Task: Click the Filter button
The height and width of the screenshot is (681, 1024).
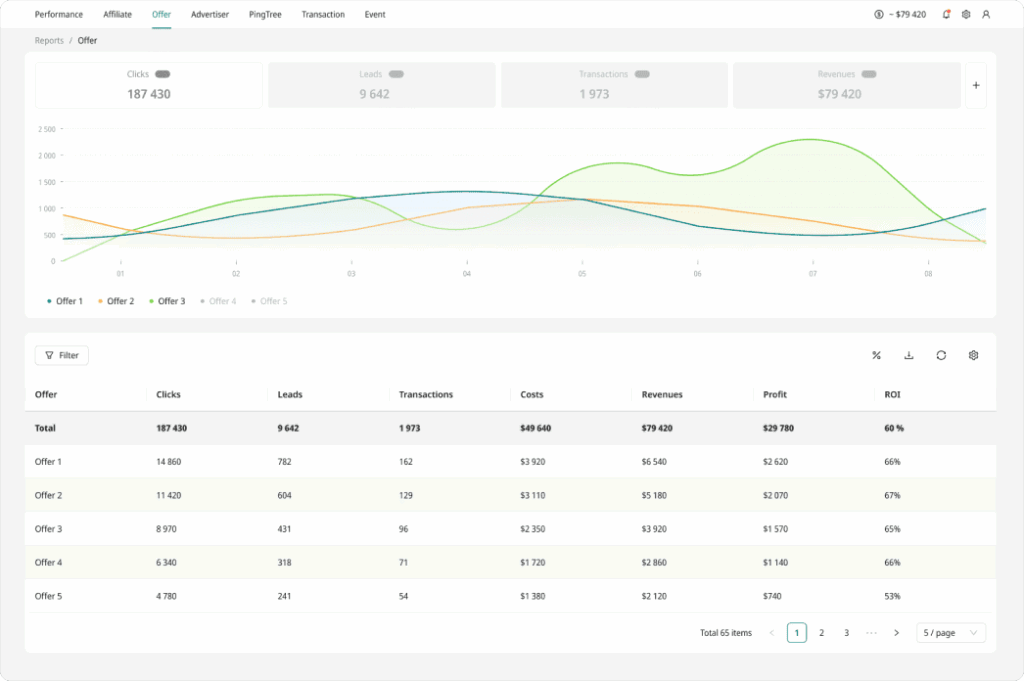Action: 62,355
